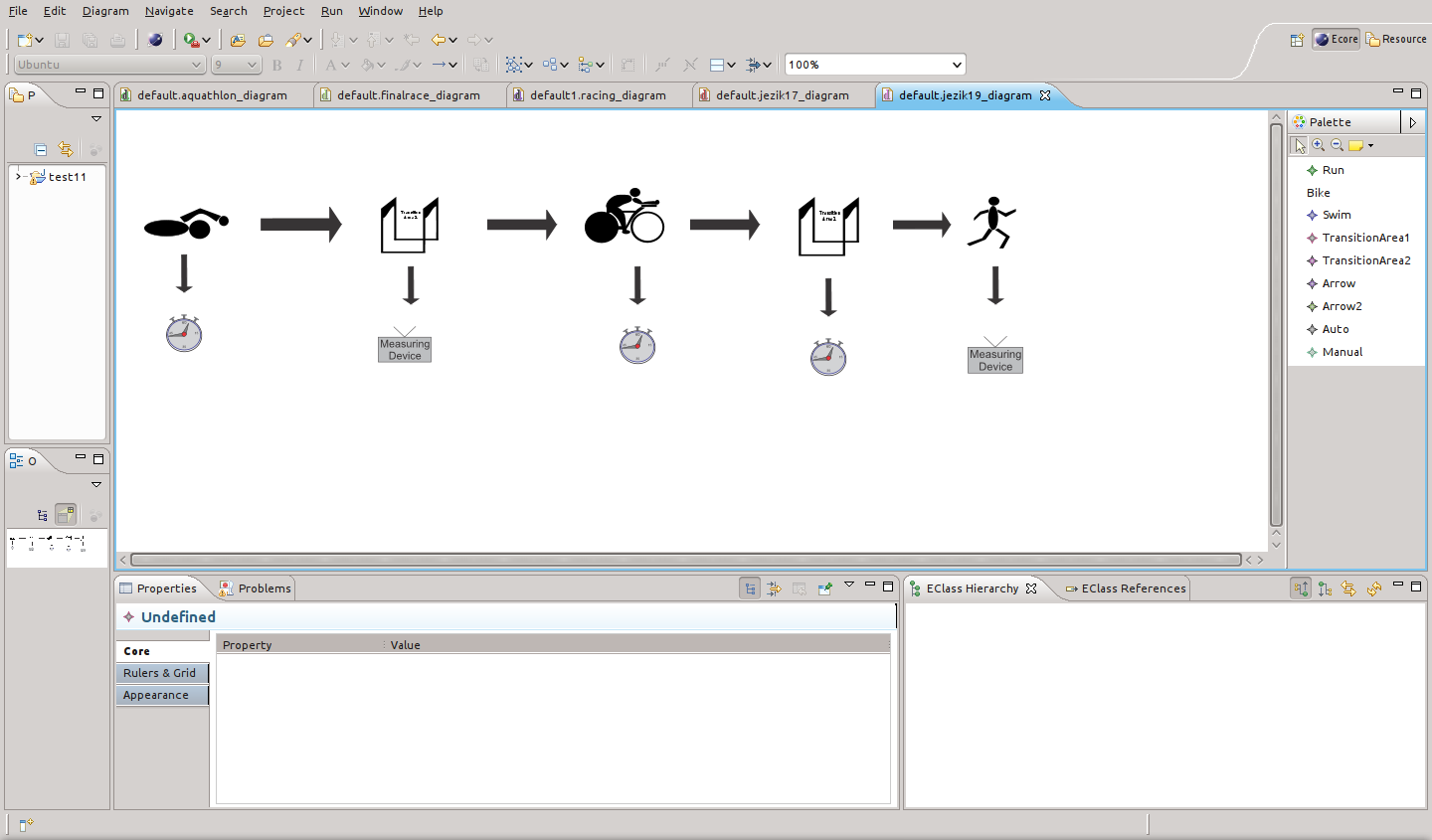The width and height of the screenshot is (1432, 840).
Task: Select the cyclist figure in the diagram
Action: 625,216
